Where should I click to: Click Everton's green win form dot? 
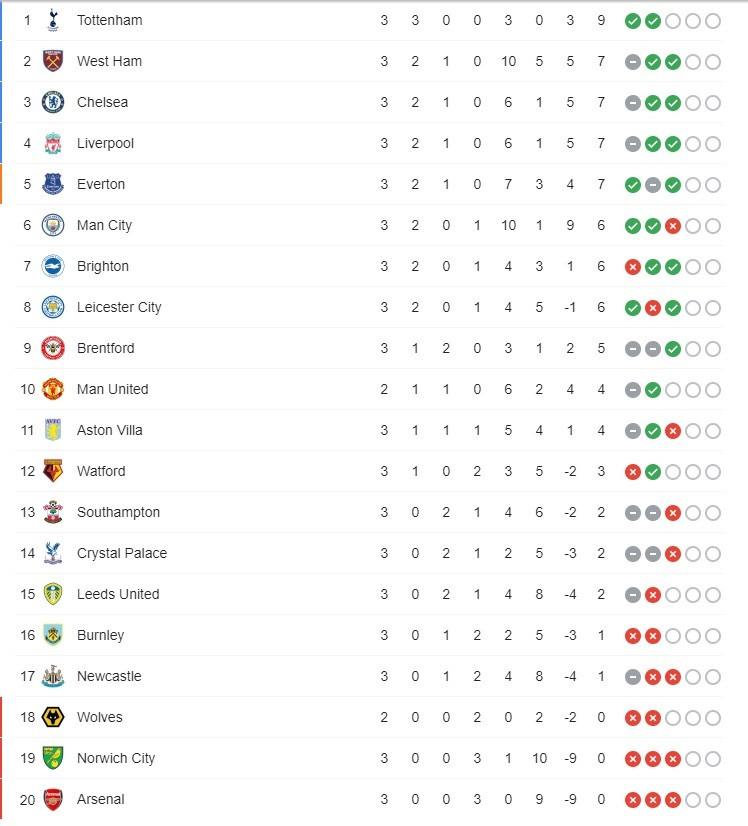pos(633,184)
